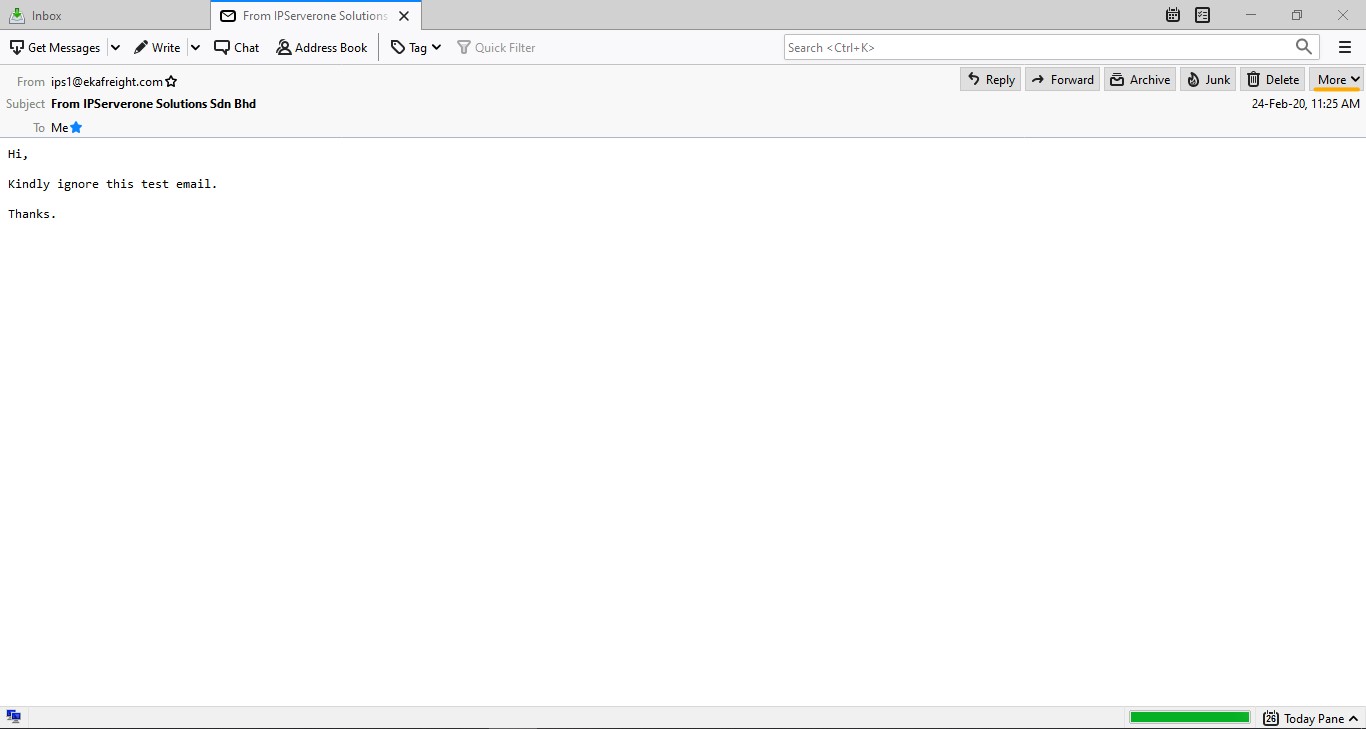Click the green download progress bar

coord(1189,716)
